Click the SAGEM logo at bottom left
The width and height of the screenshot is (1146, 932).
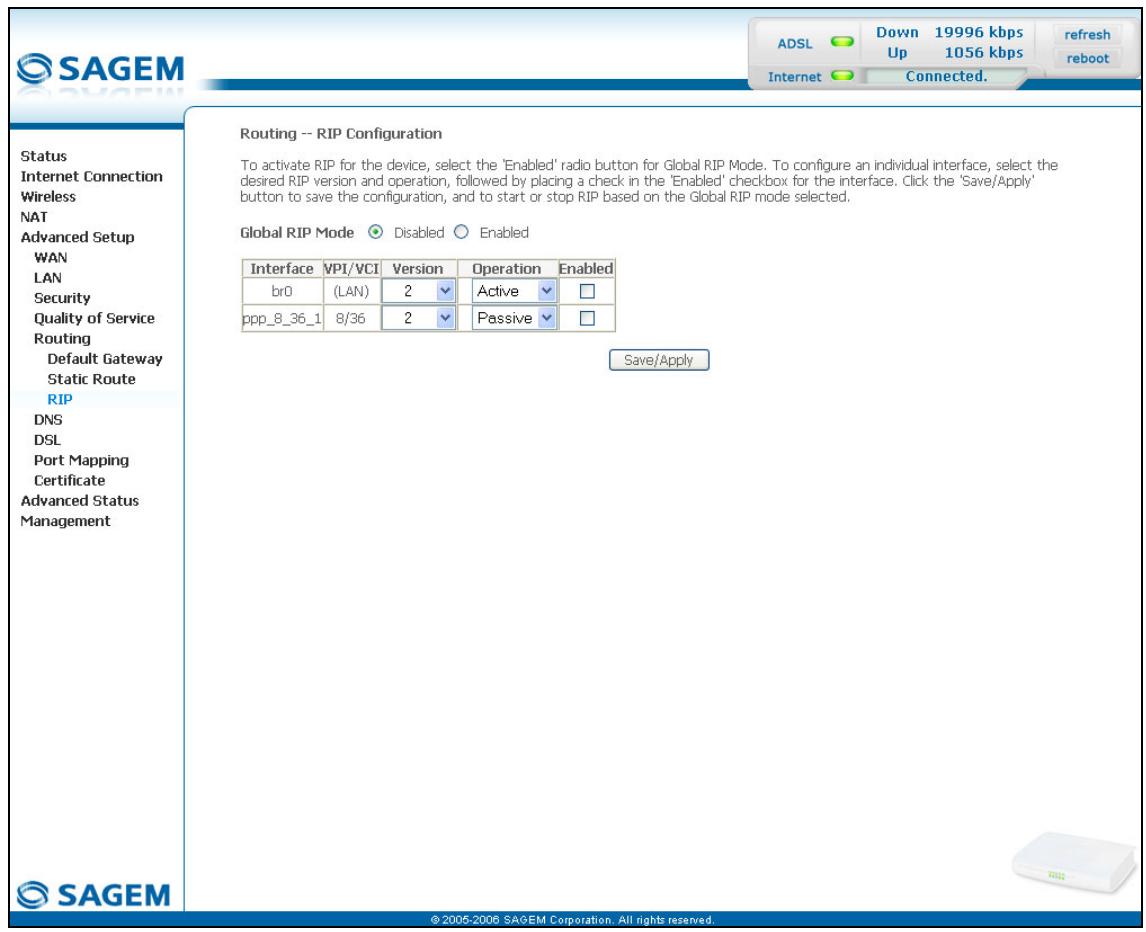(94, 895)
